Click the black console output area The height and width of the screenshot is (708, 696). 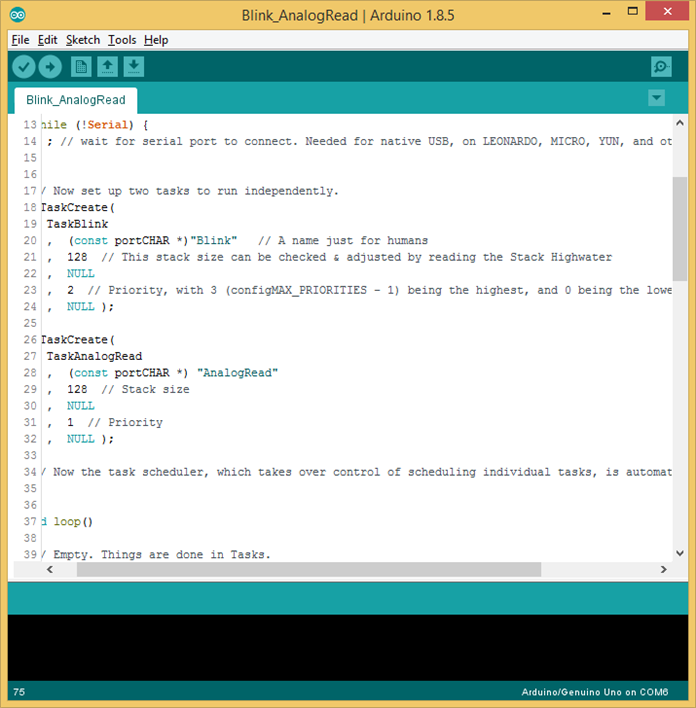pos(348,647)
